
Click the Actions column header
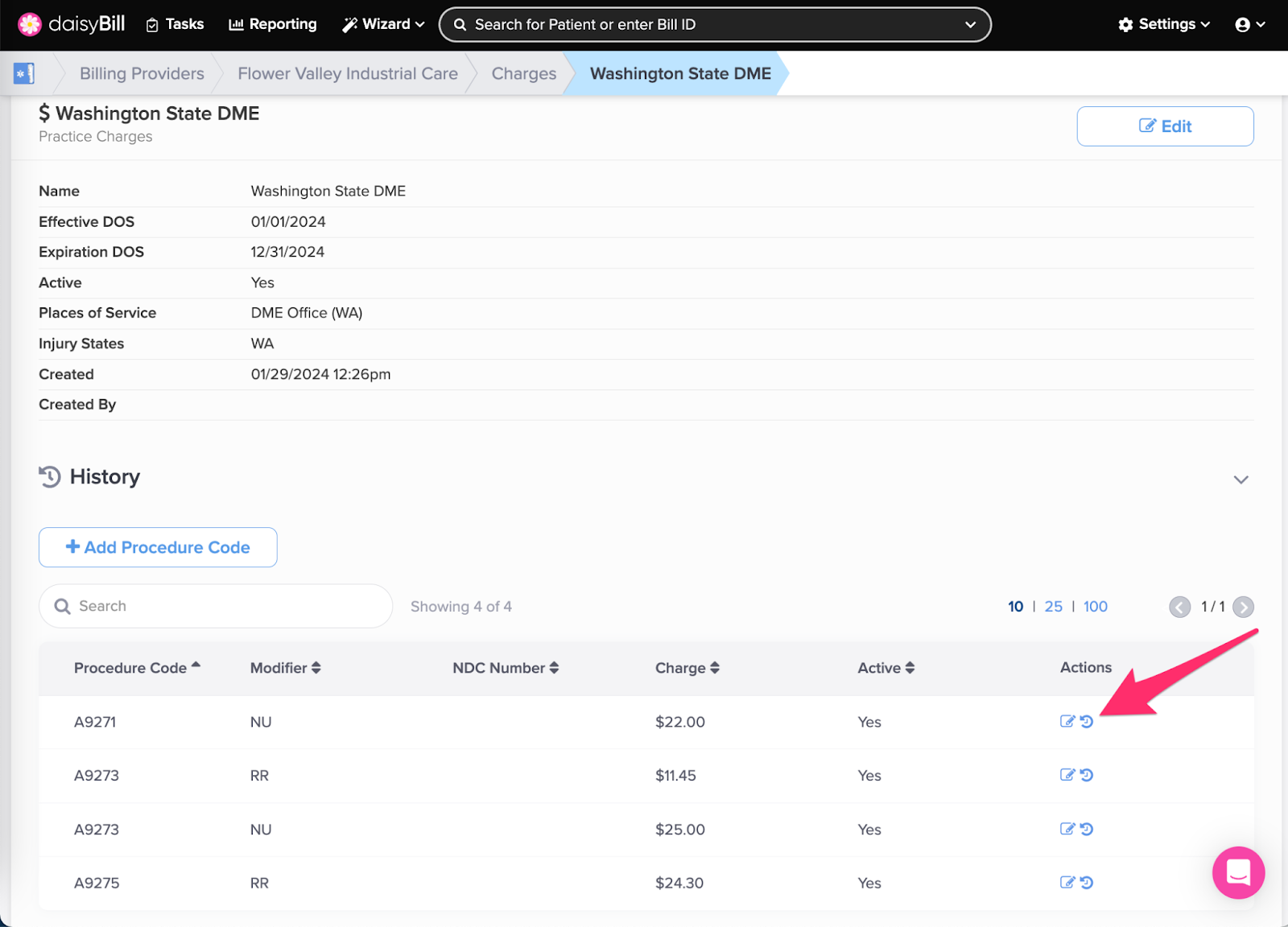[x=1085, y=667]
